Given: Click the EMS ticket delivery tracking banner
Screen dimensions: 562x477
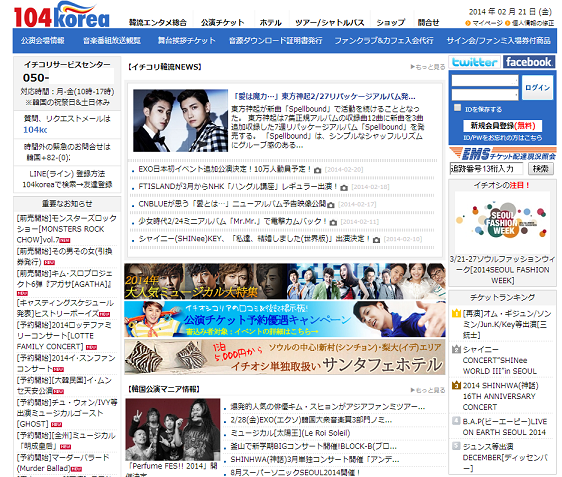Looking at the screenshot, I should click(x=503, y=154).
